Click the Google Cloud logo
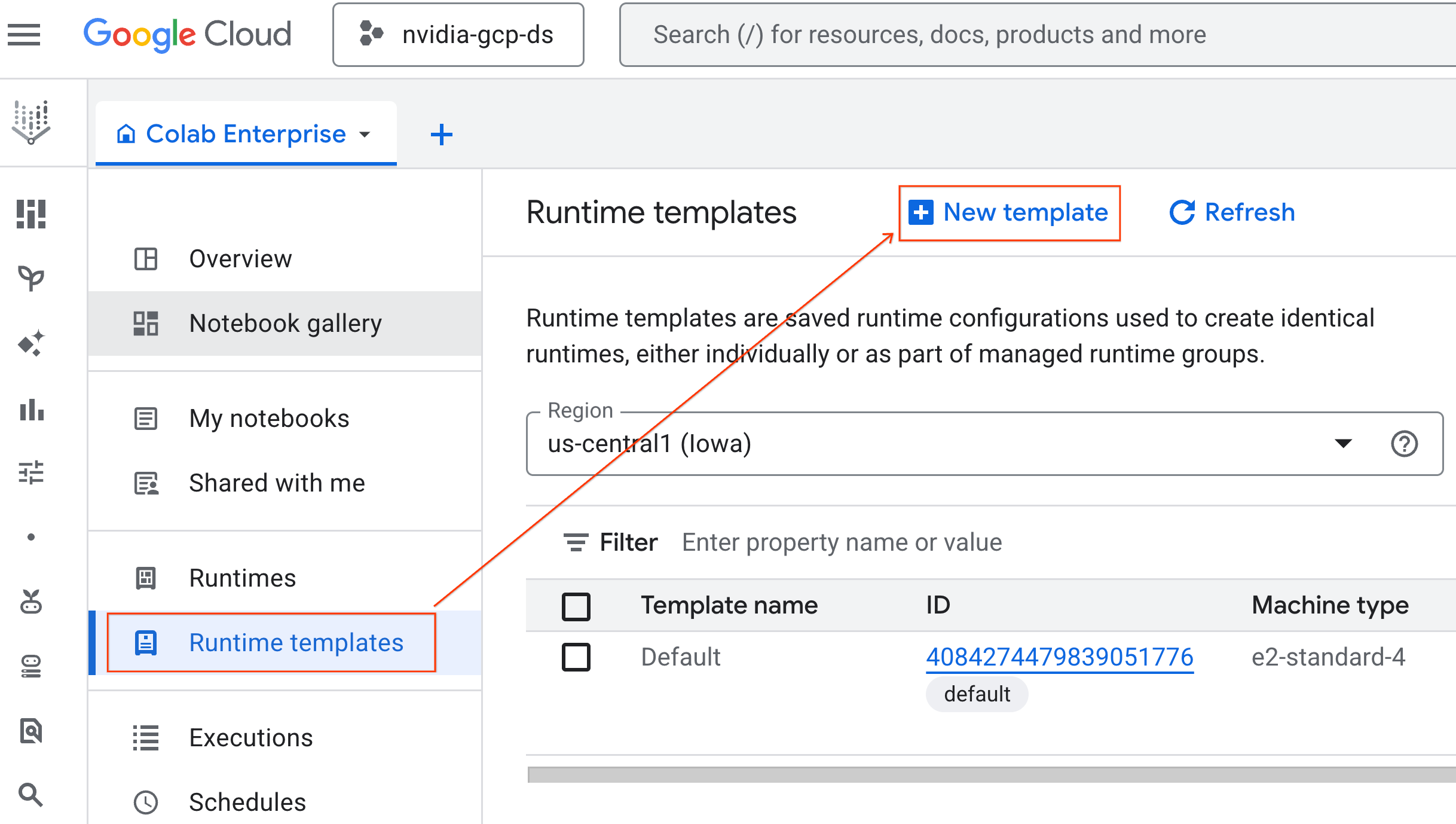 point(187,34)
